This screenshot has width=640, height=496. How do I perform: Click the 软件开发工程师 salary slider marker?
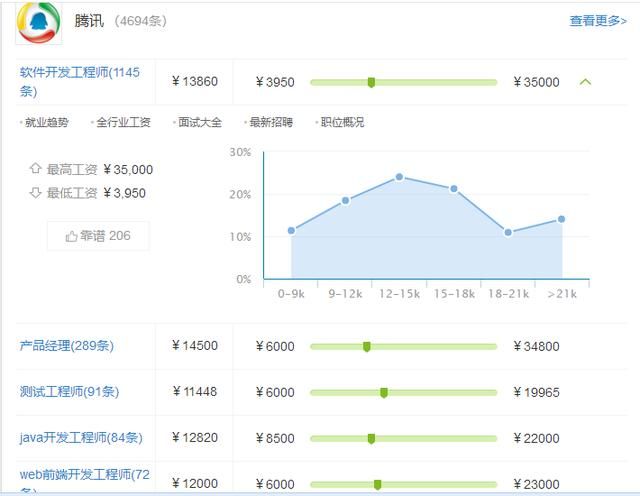click(371, 82)
